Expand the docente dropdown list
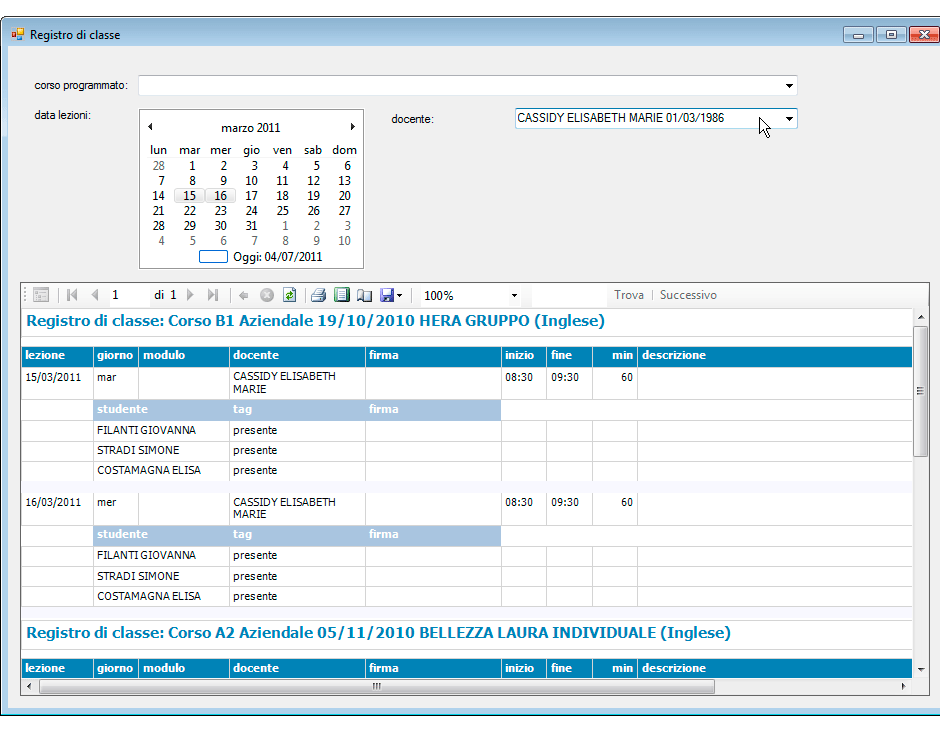 pos(789,119)
